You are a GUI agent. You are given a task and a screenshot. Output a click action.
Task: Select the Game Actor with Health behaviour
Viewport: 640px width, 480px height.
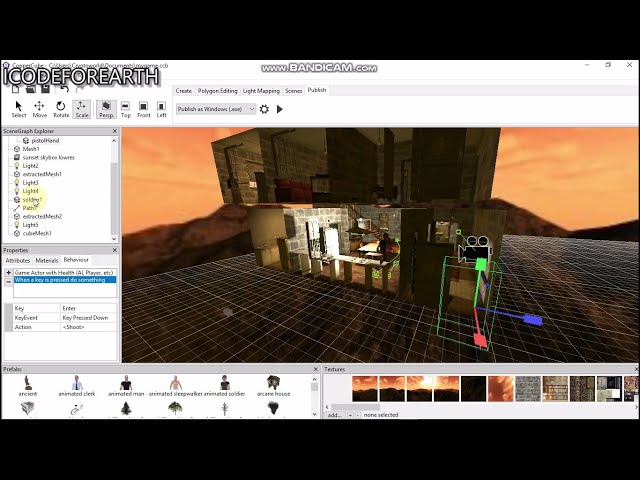64,273
